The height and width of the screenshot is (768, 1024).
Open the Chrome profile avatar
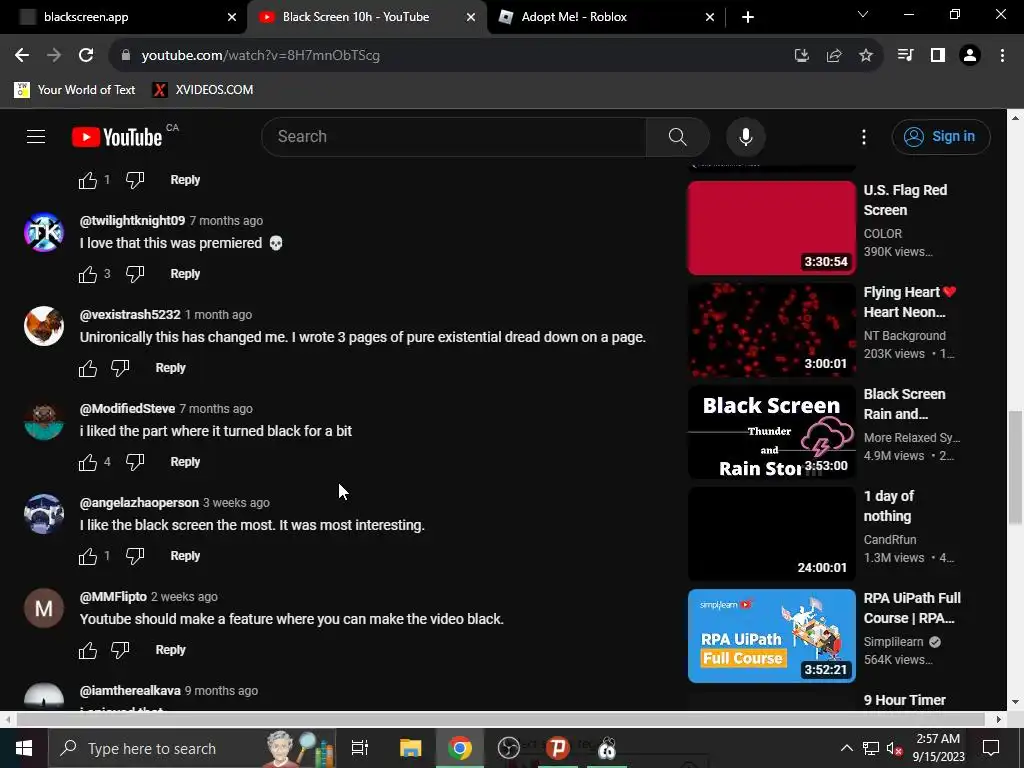[x=970, y=55]
